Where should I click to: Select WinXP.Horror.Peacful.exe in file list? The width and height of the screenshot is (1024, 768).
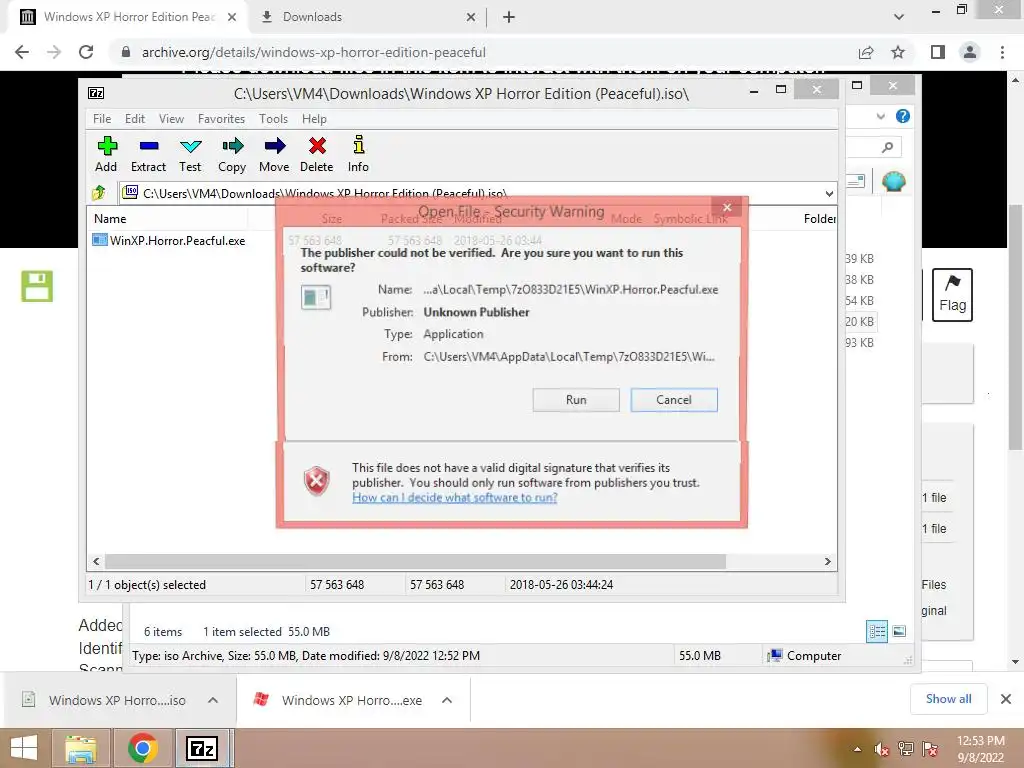click(177, 240)
